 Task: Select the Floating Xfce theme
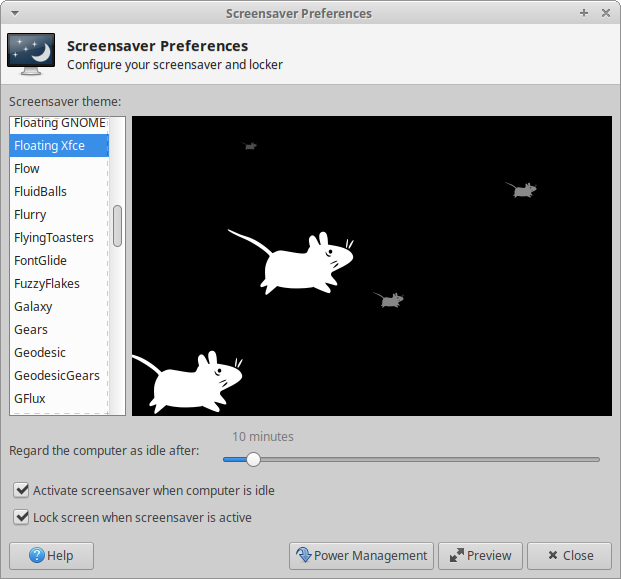(59, 145)
